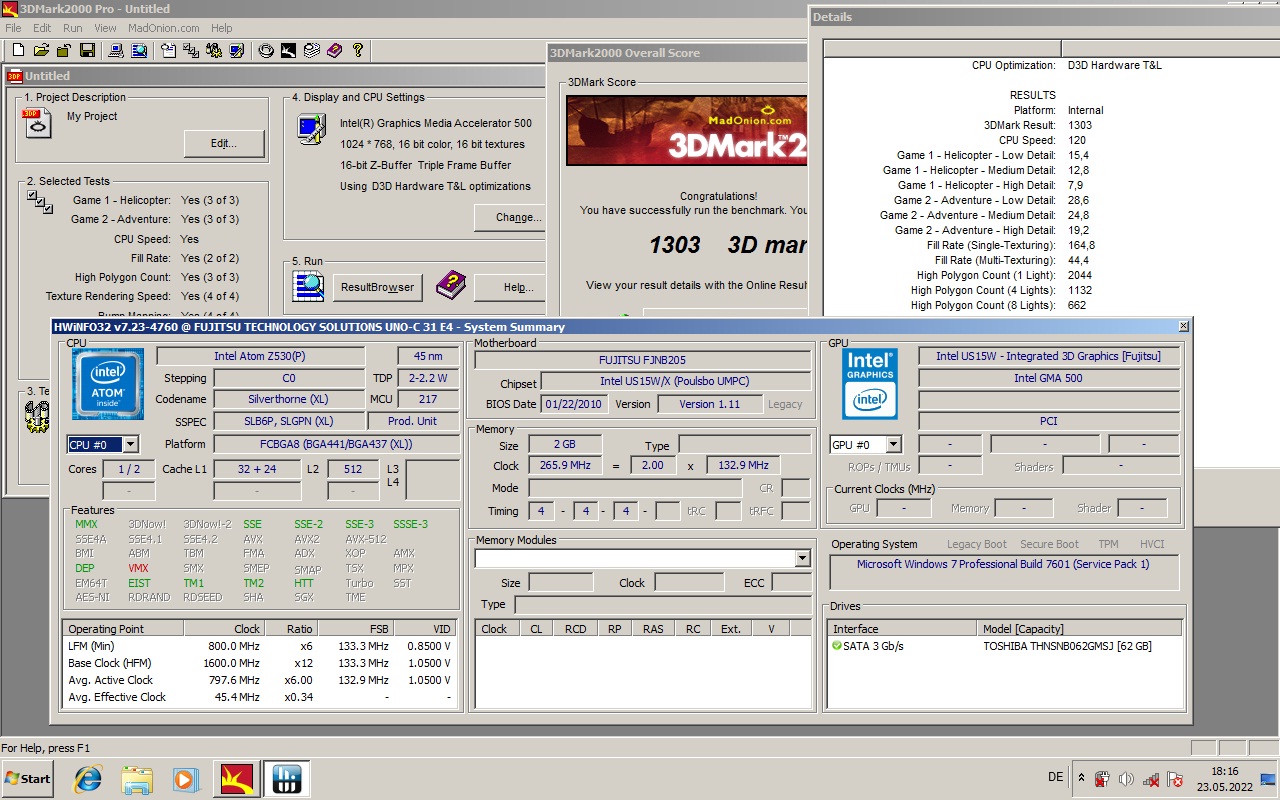1280x800 pixels.
Task: Click the Operating Point column header
Action: tap(124, 629)
